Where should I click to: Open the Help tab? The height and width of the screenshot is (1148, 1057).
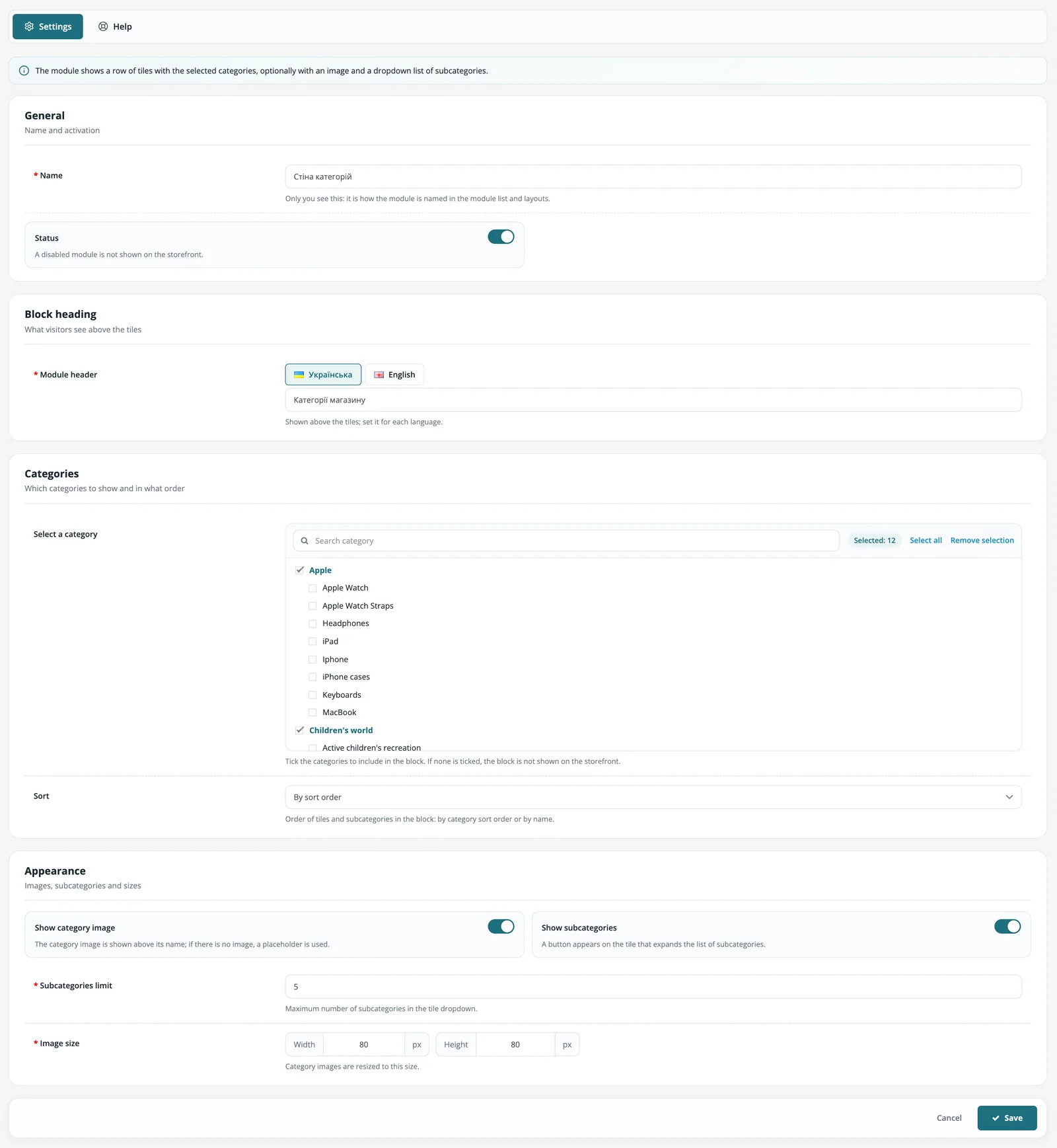point(115,26)
